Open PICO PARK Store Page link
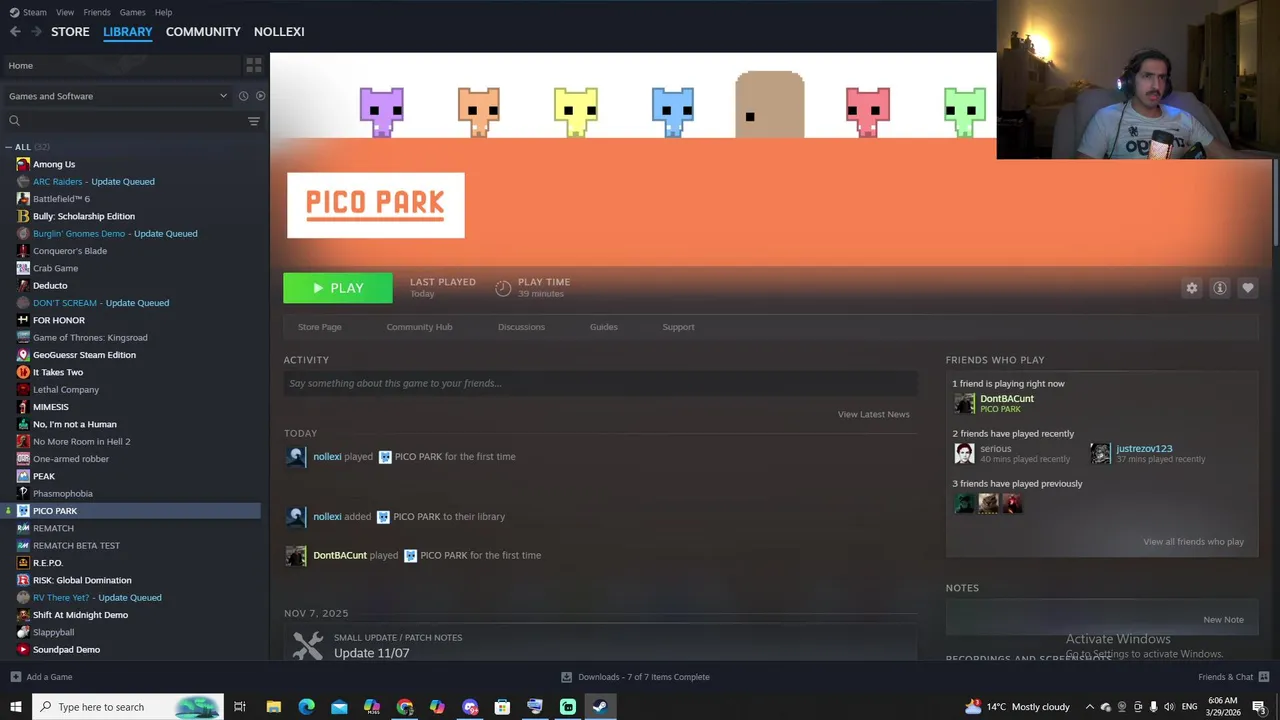Screen dimensions: 1280x720 point(319,327)
